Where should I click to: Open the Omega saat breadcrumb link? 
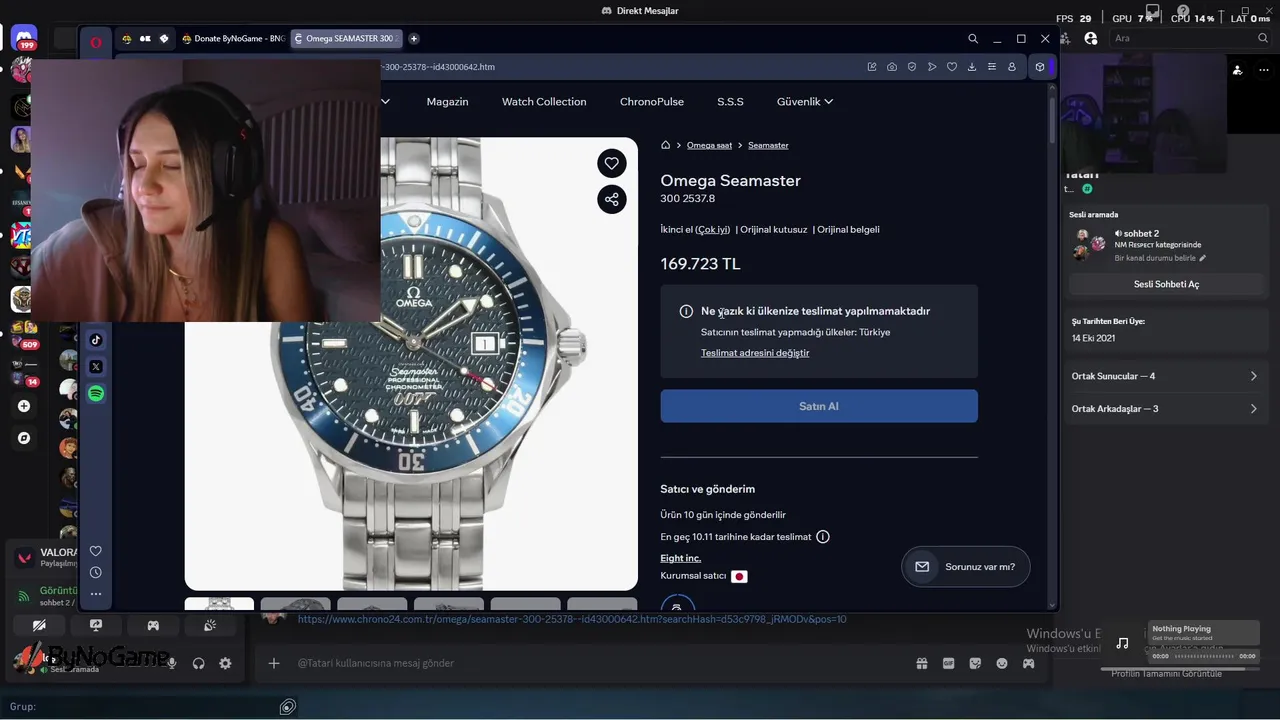(709, 145)
